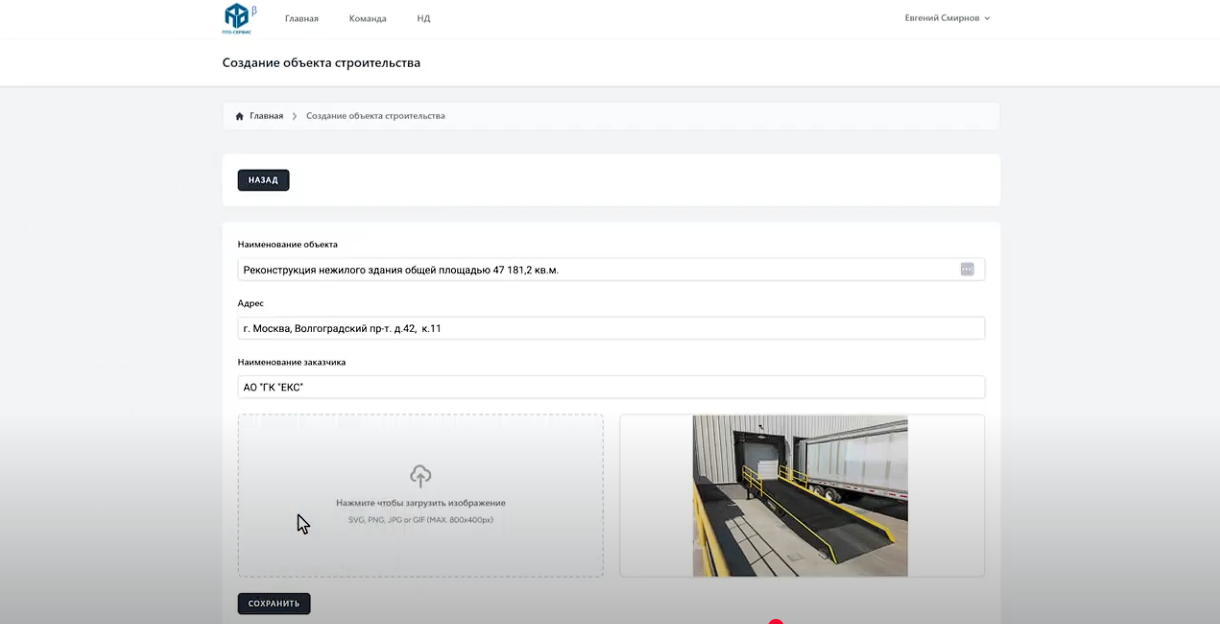This screenshot has width=1220, height=624.
Task: Click the red dot at bottom edge
Action: pyautogui.click(x=776, y=621)
